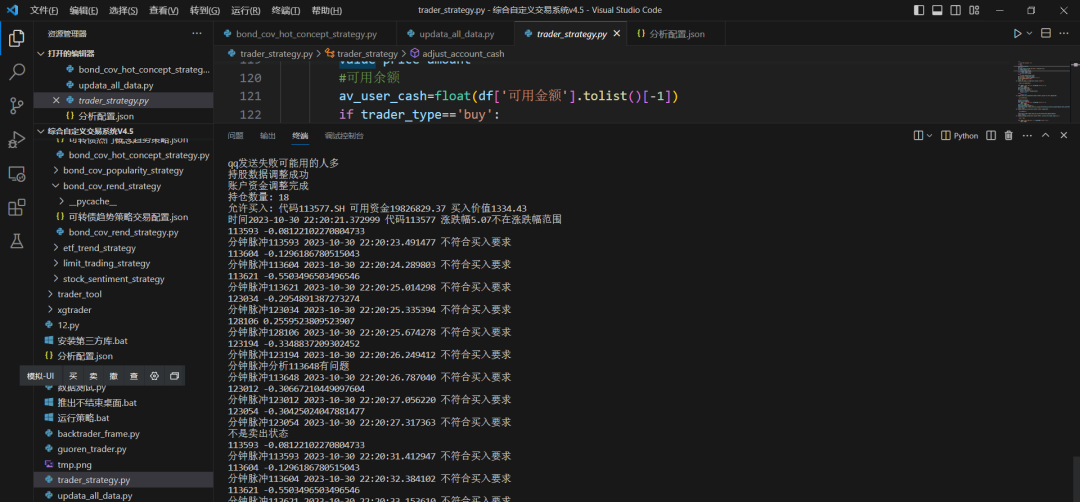This screenshot has height=502, width=1080.
Task: Click 买 button in floating 模拟-UI toolbar
Action: click(73, 376)
